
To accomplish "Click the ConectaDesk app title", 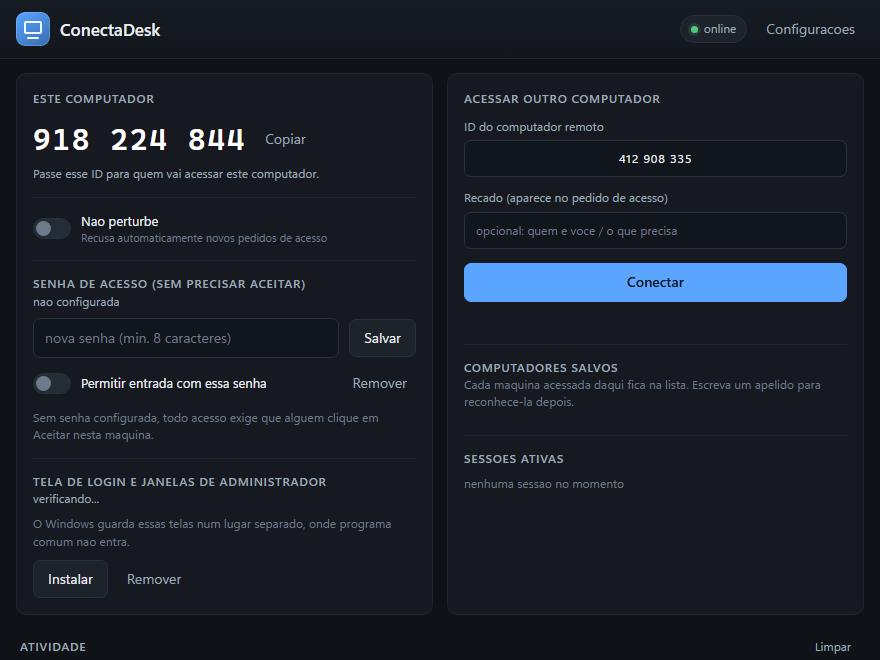I will pyautogui.click(x=110, y=30).
